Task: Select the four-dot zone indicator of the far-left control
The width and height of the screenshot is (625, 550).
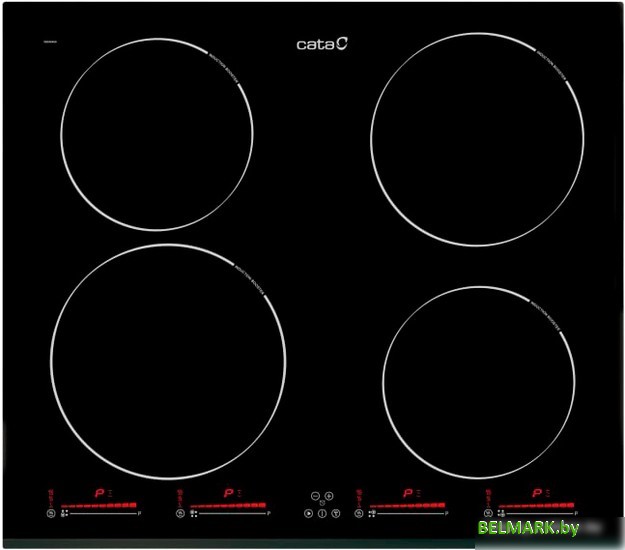Action: 65,513
